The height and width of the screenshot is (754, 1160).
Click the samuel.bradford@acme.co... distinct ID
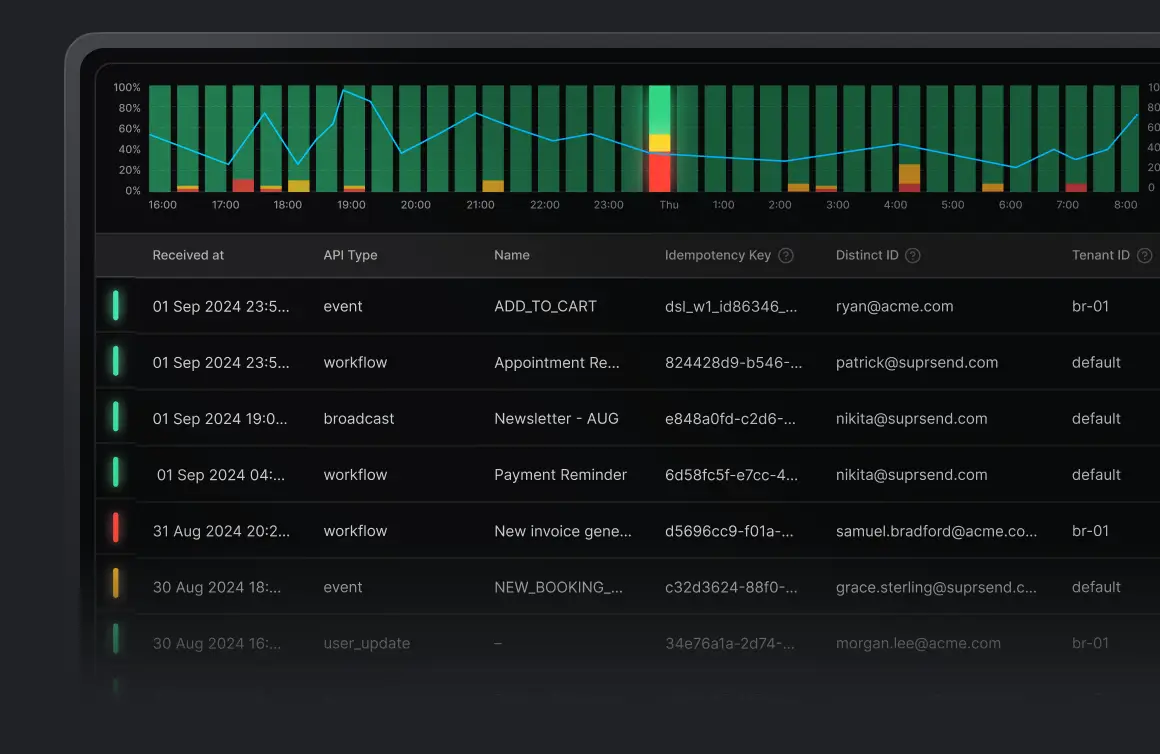[937, 531]
